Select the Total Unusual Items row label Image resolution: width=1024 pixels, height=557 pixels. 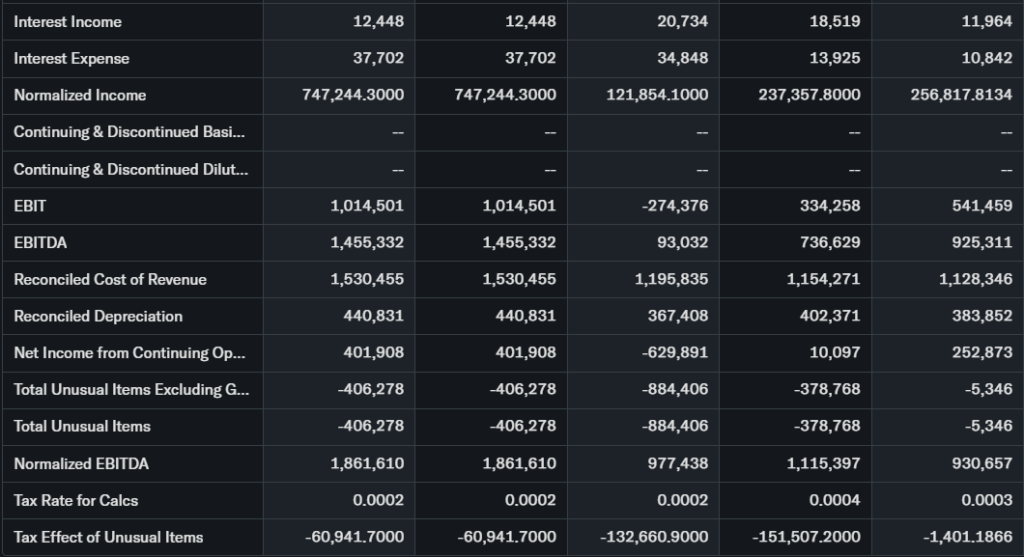pyautogui.click(x=82, y=427)
